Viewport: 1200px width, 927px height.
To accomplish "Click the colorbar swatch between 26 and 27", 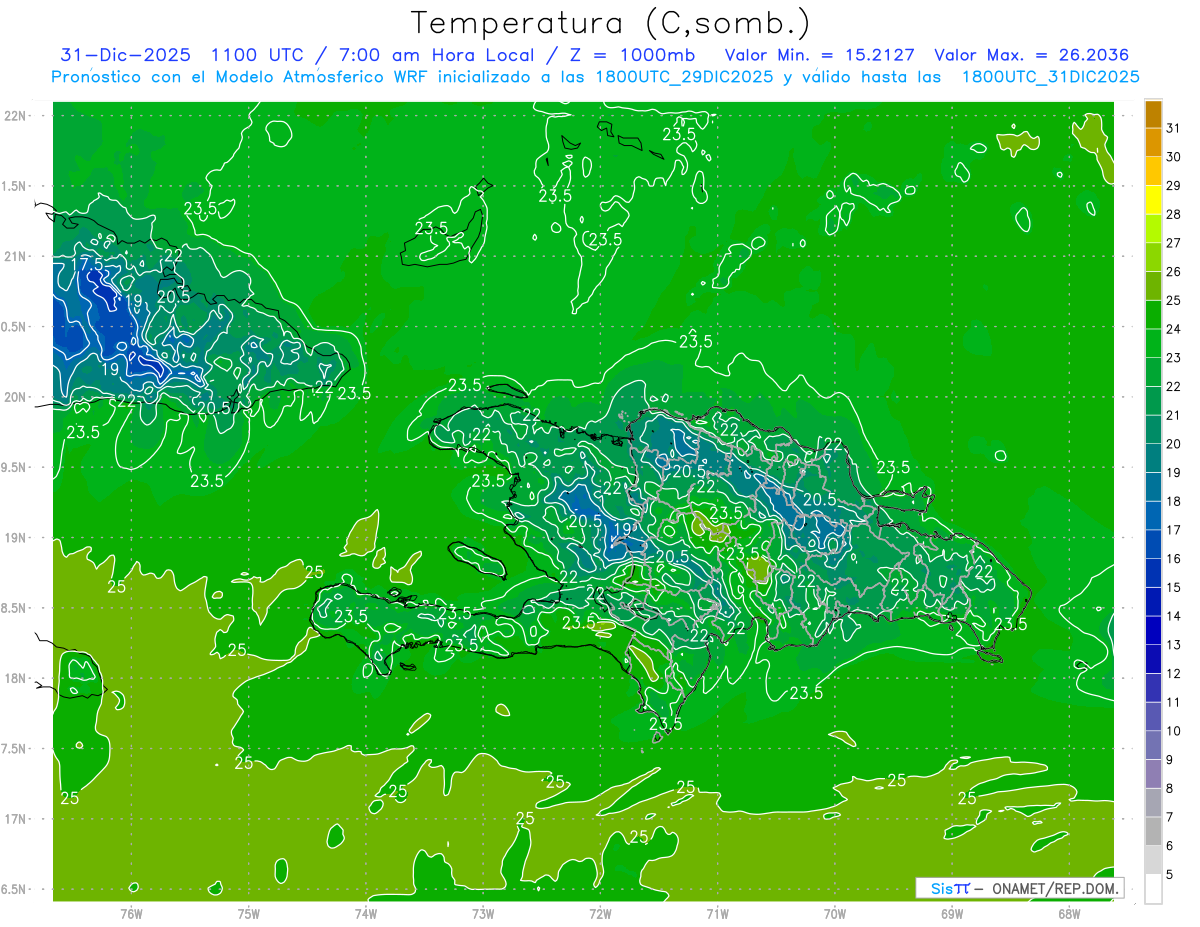I will point(1153,258).
